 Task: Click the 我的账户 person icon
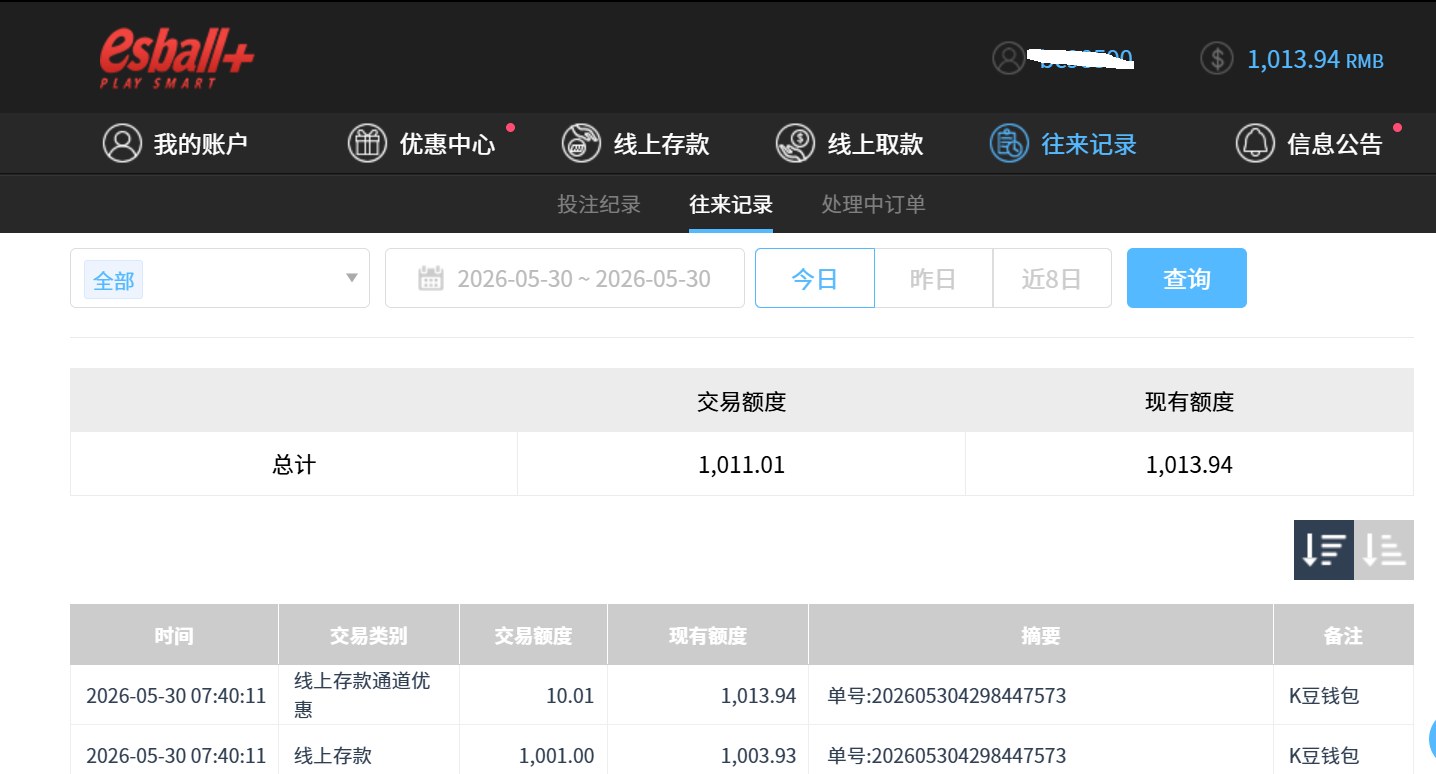pos(123,143)
